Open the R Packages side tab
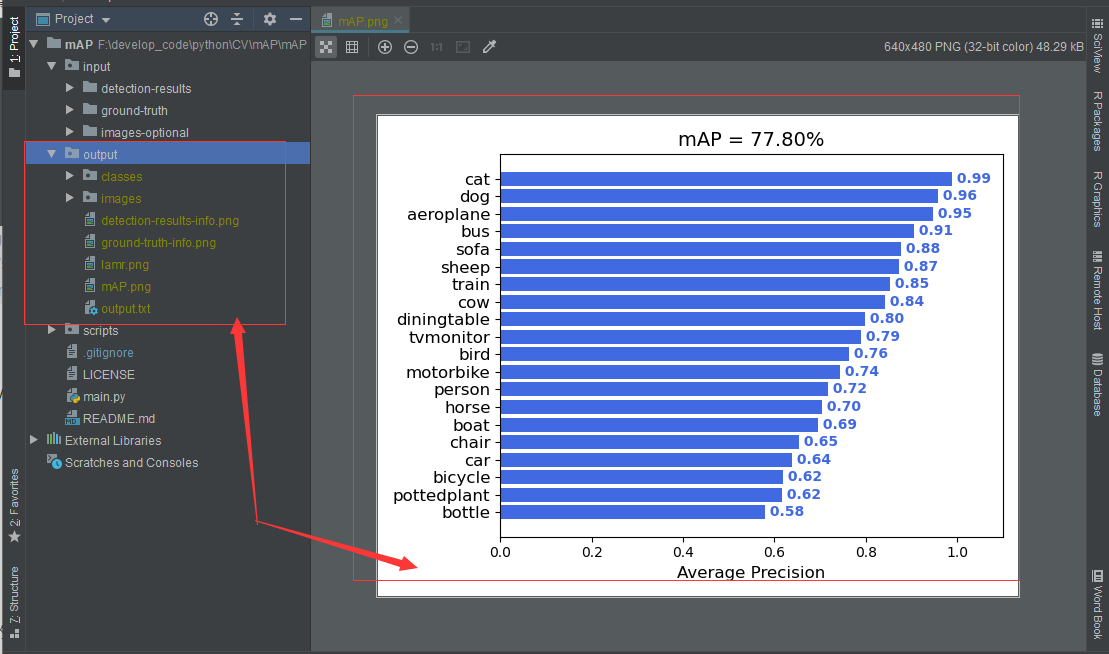Image resolution: width=1109 pixels, height=654 pixels. point(1098,121)
